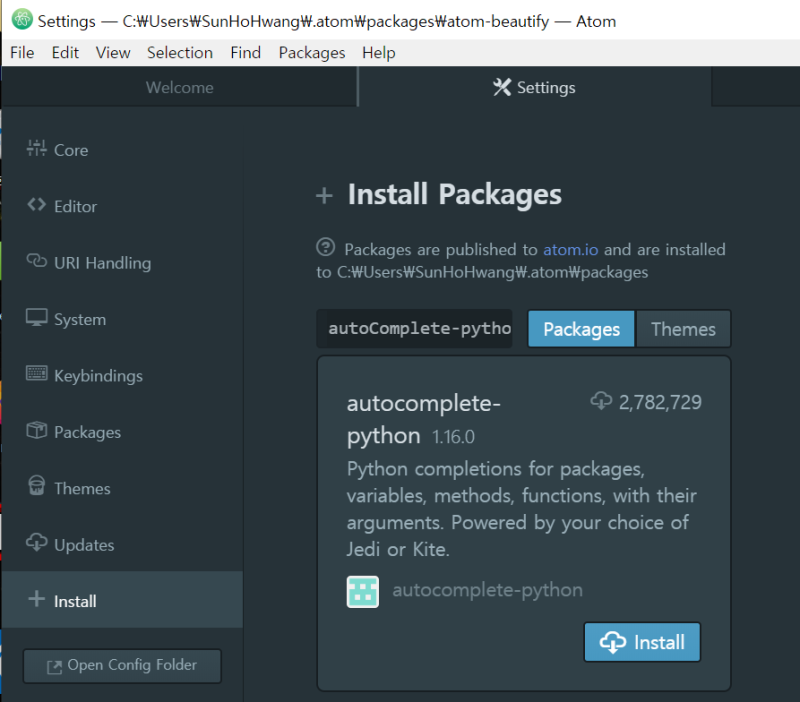Click the Themes paint bucket icon
Image resolution: width=800 pixels, height=702 pixels.
(x=37, y=486)
